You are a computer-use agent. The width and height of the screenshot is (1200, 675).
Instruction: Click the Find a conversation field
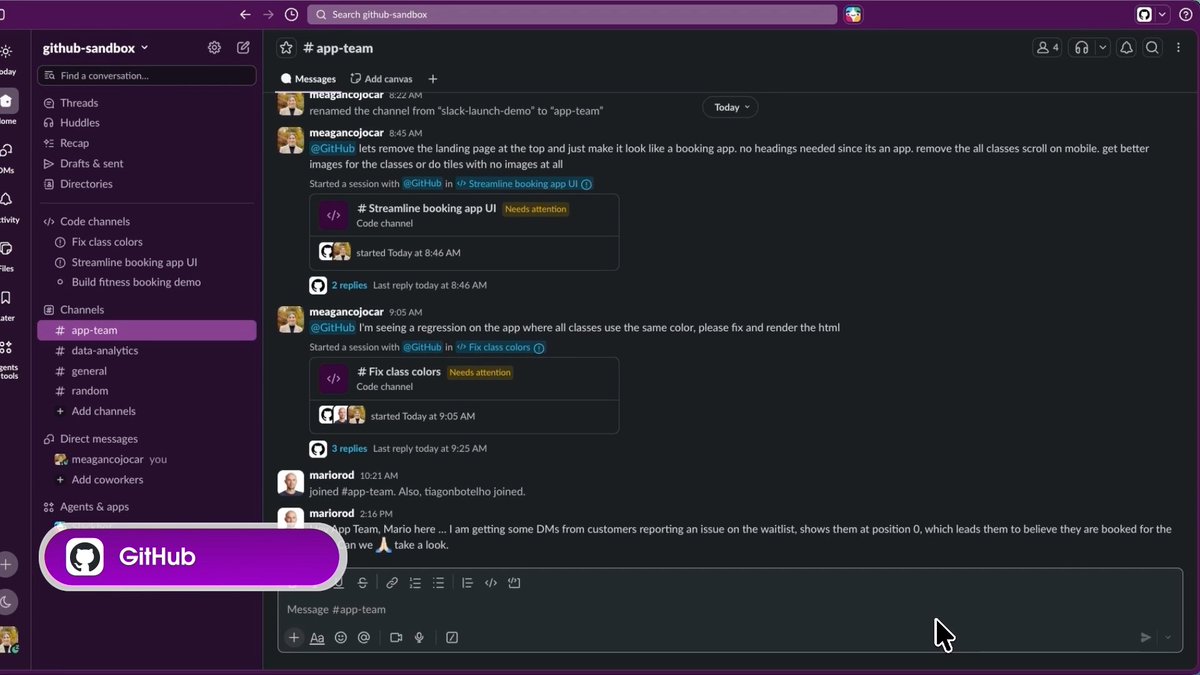(x=147, y=76)
